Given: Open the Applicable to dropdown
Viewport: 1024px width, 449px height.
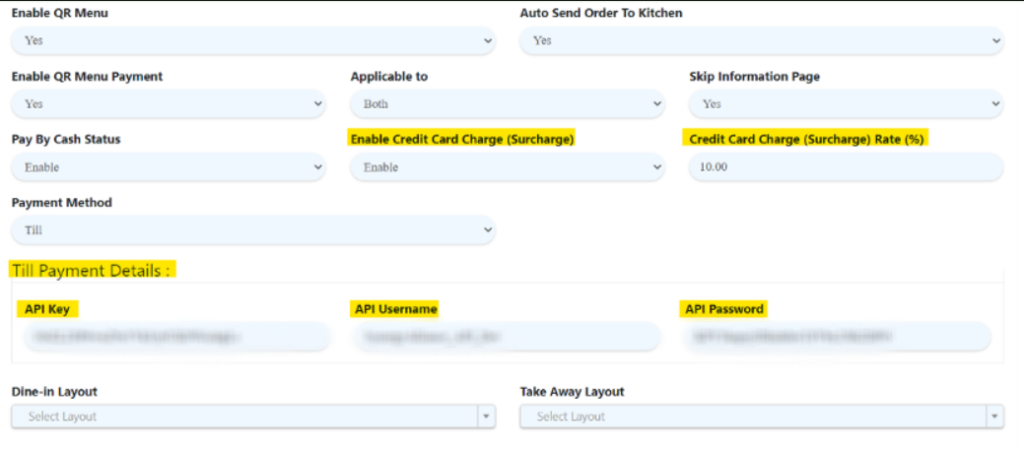Looking at the screenshot, I should (506, 104).
